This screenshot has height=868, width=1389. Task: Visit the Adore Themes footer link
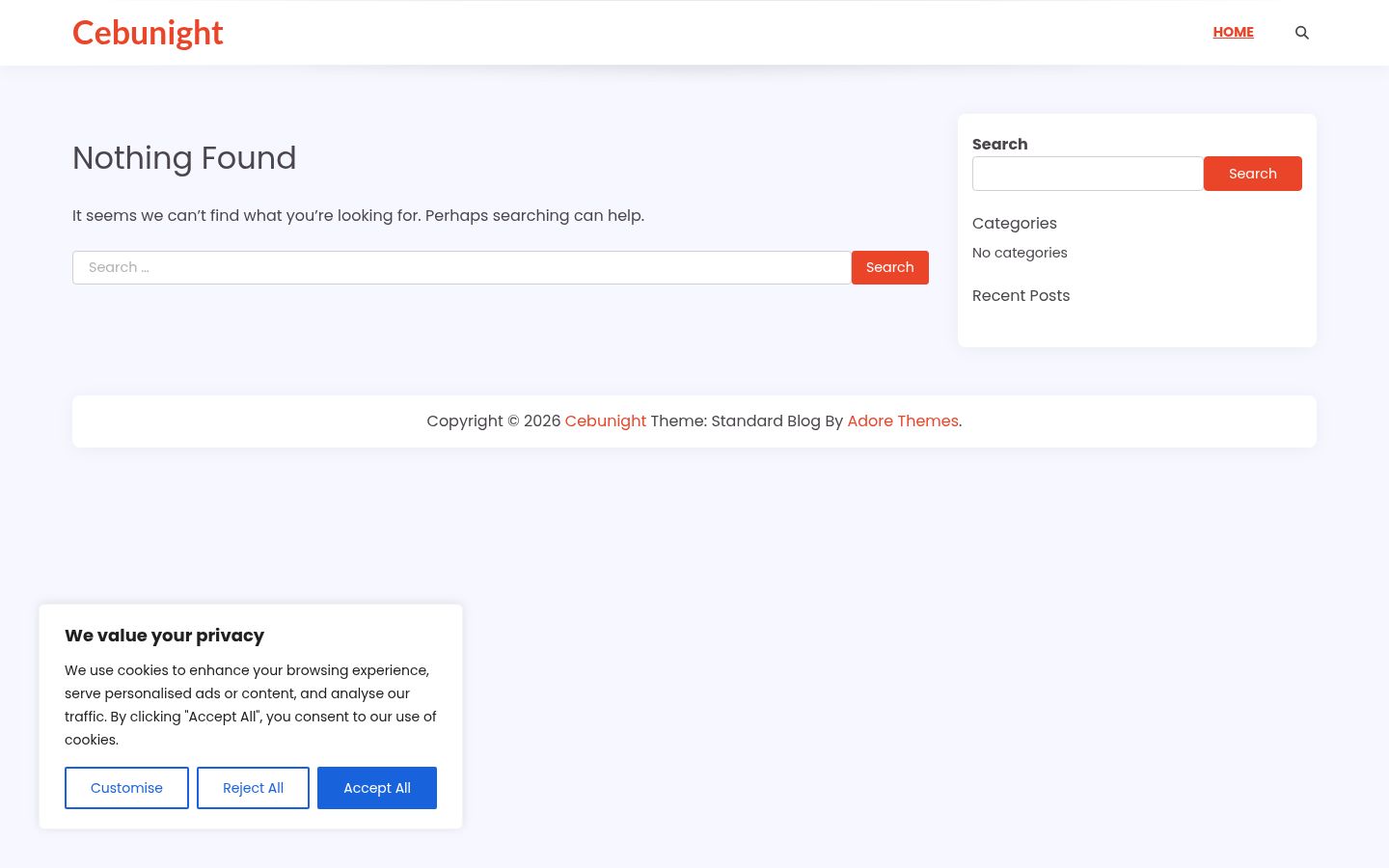tap(903, 420)
